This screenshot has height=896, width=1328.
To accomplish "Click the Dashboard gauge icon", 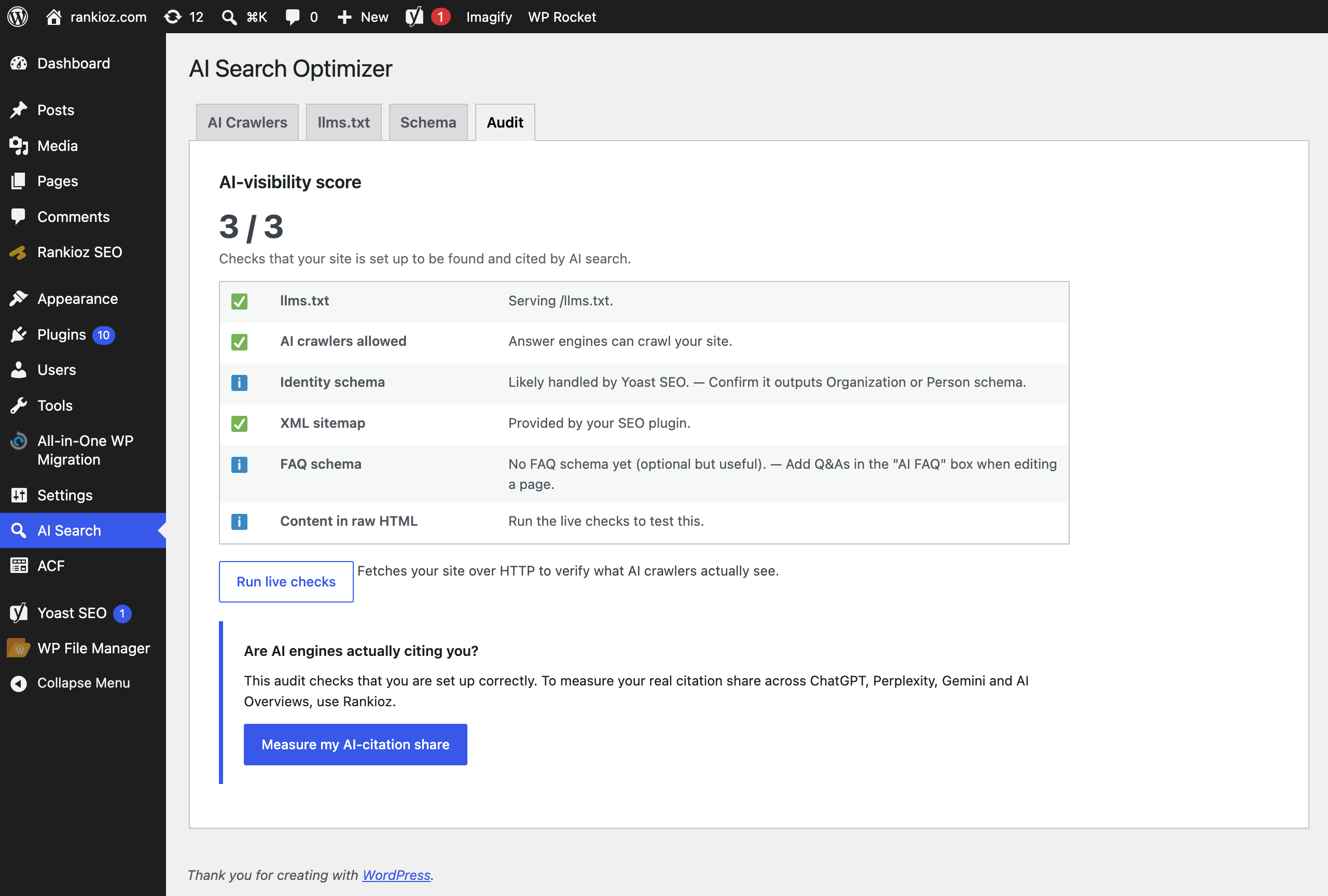I will (x=19, y=63).
